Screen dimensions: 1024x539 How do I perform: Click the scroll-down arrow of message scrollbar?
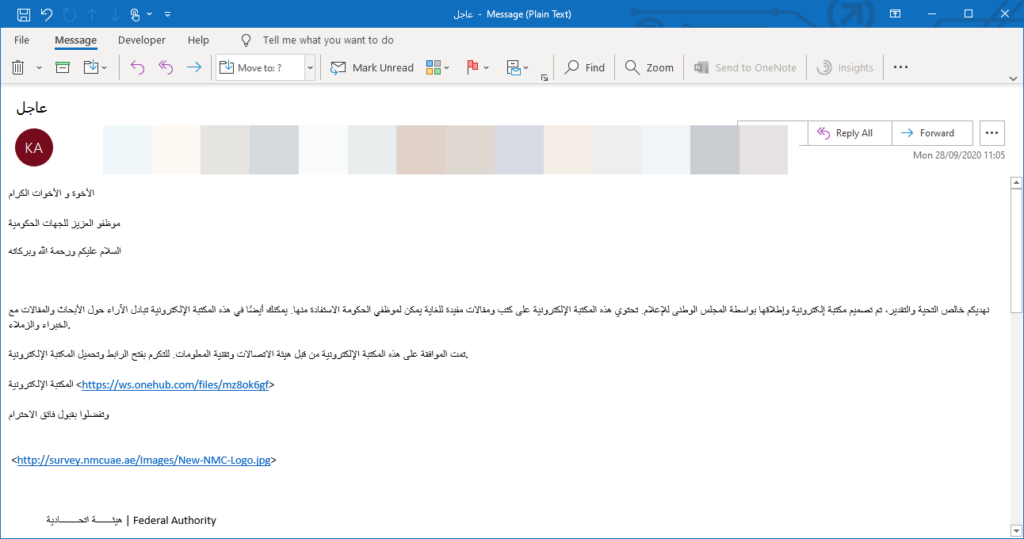(x=1016, y=530)
